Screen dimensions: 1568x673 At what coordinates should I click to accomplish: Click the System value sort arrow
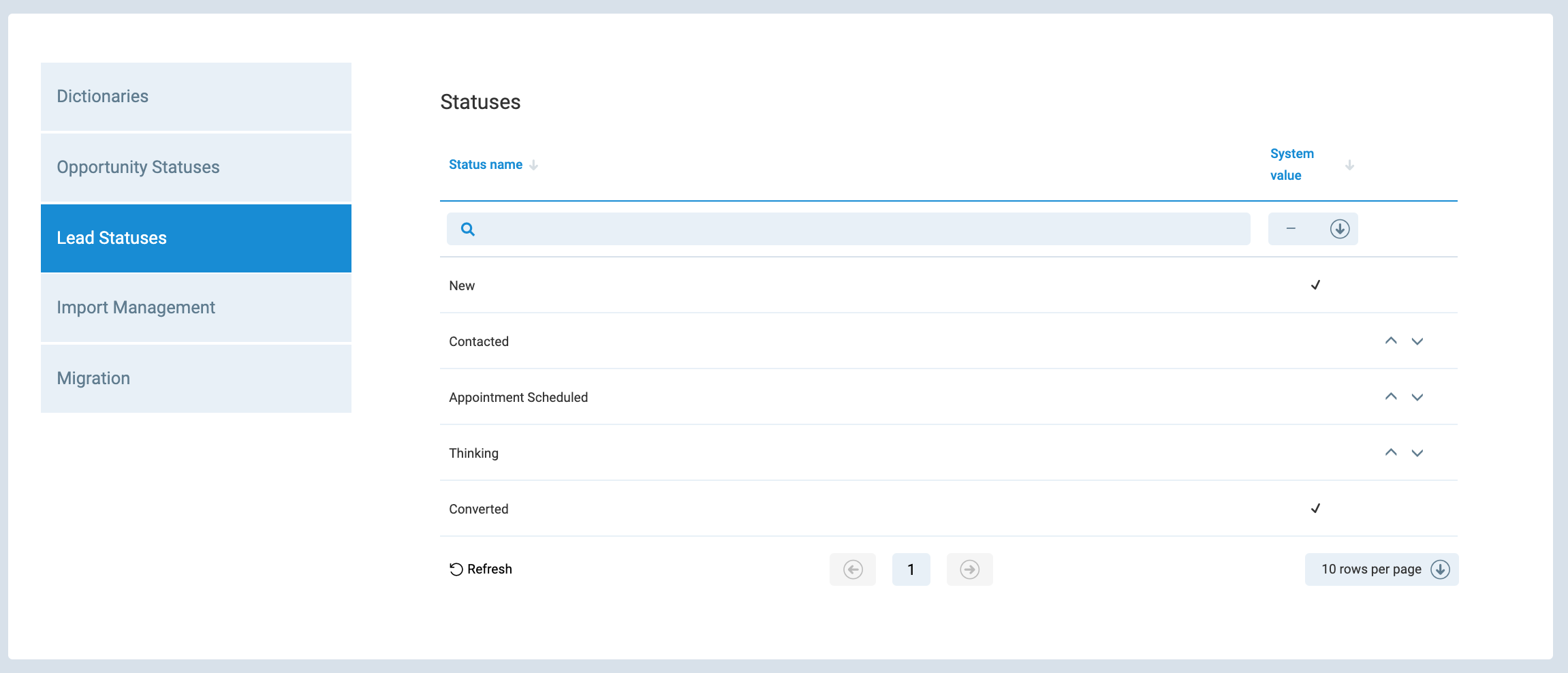click(x=1349, y=165)
